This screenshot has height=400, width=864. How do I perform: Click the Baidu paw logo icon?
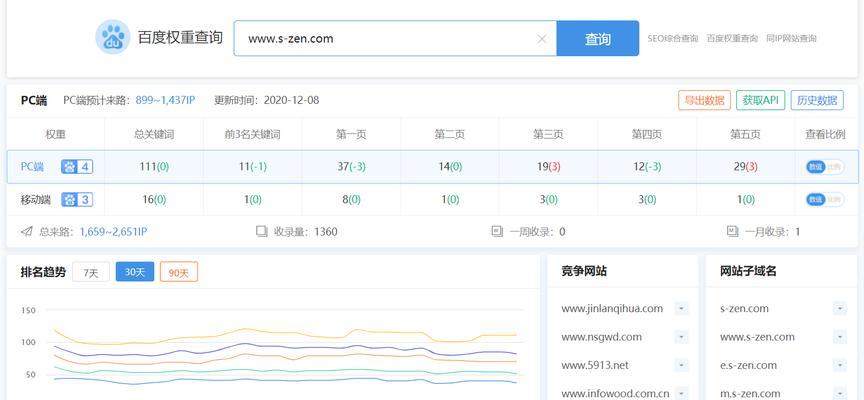[x=113, y=37]
